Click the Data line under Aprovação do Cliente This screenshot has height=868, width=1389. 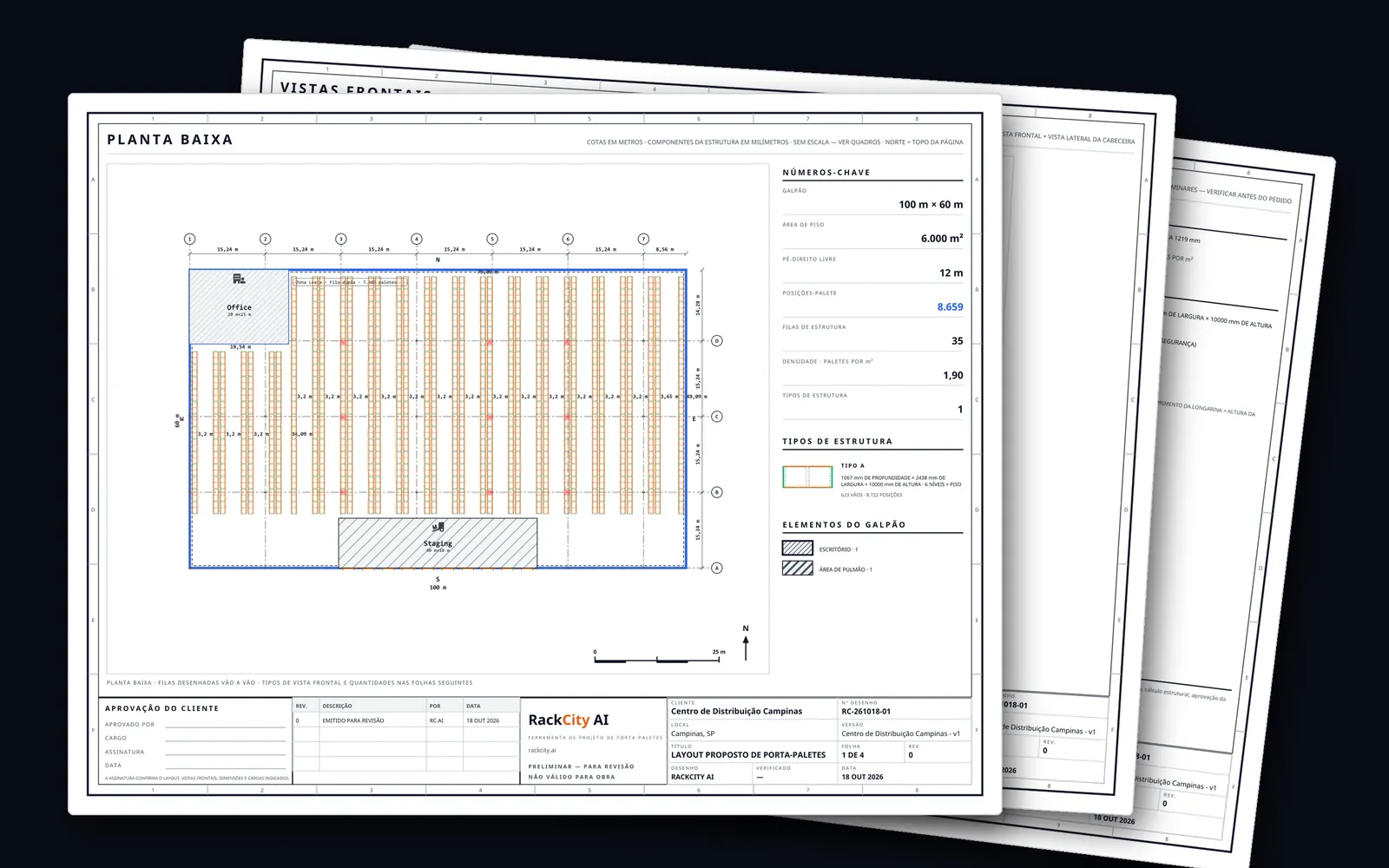pyautogui.click(x=225, y=767)
